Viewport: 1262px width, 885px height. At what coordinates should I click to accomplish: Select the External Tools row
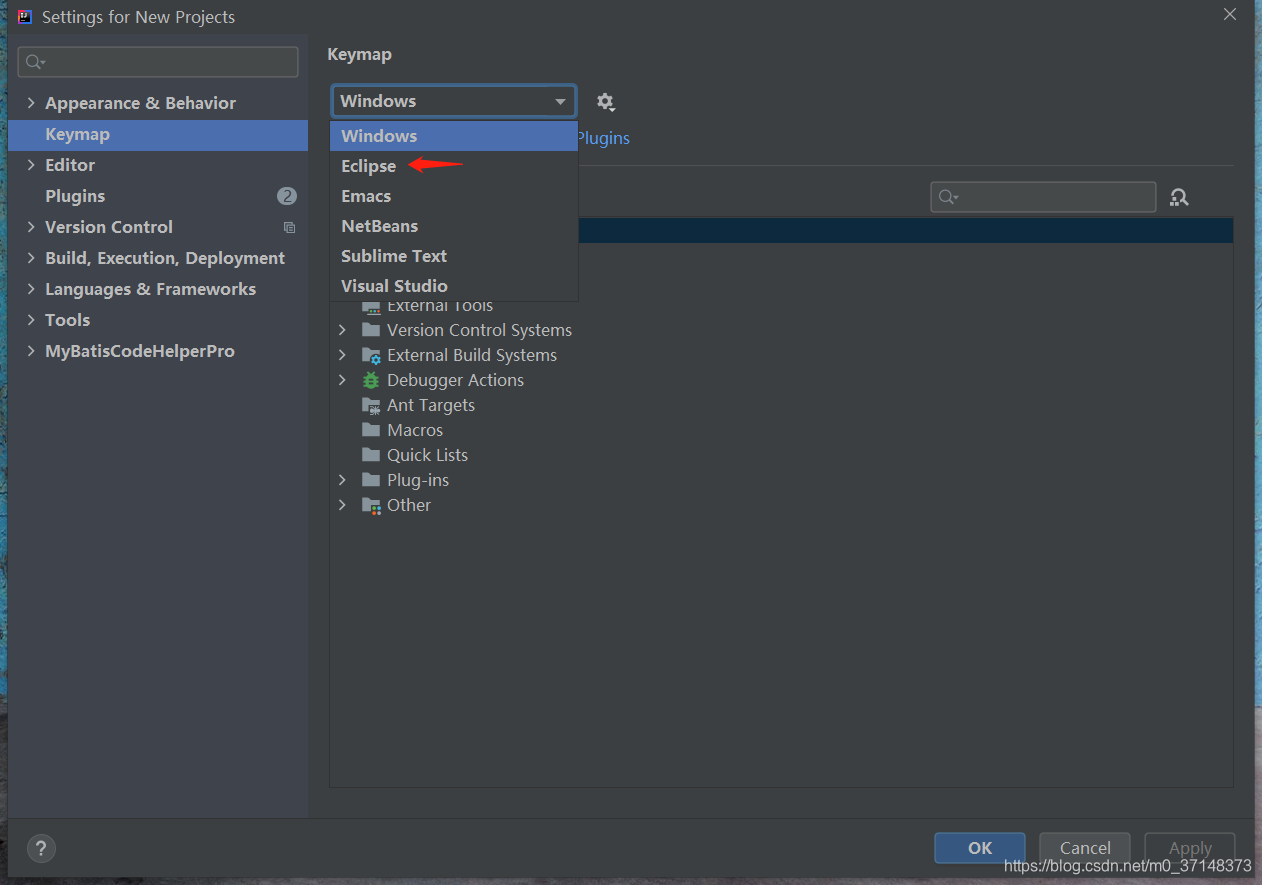click(x=781, y=307)
